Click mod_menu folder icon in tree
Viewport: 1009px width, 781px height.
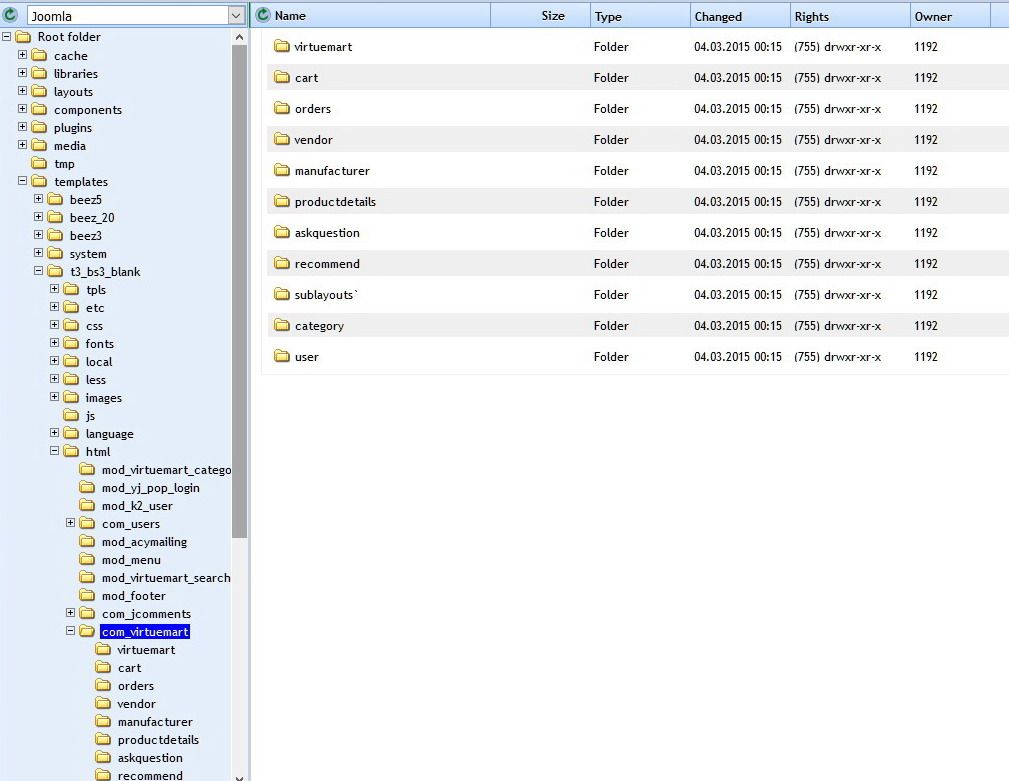pos(87,560)
